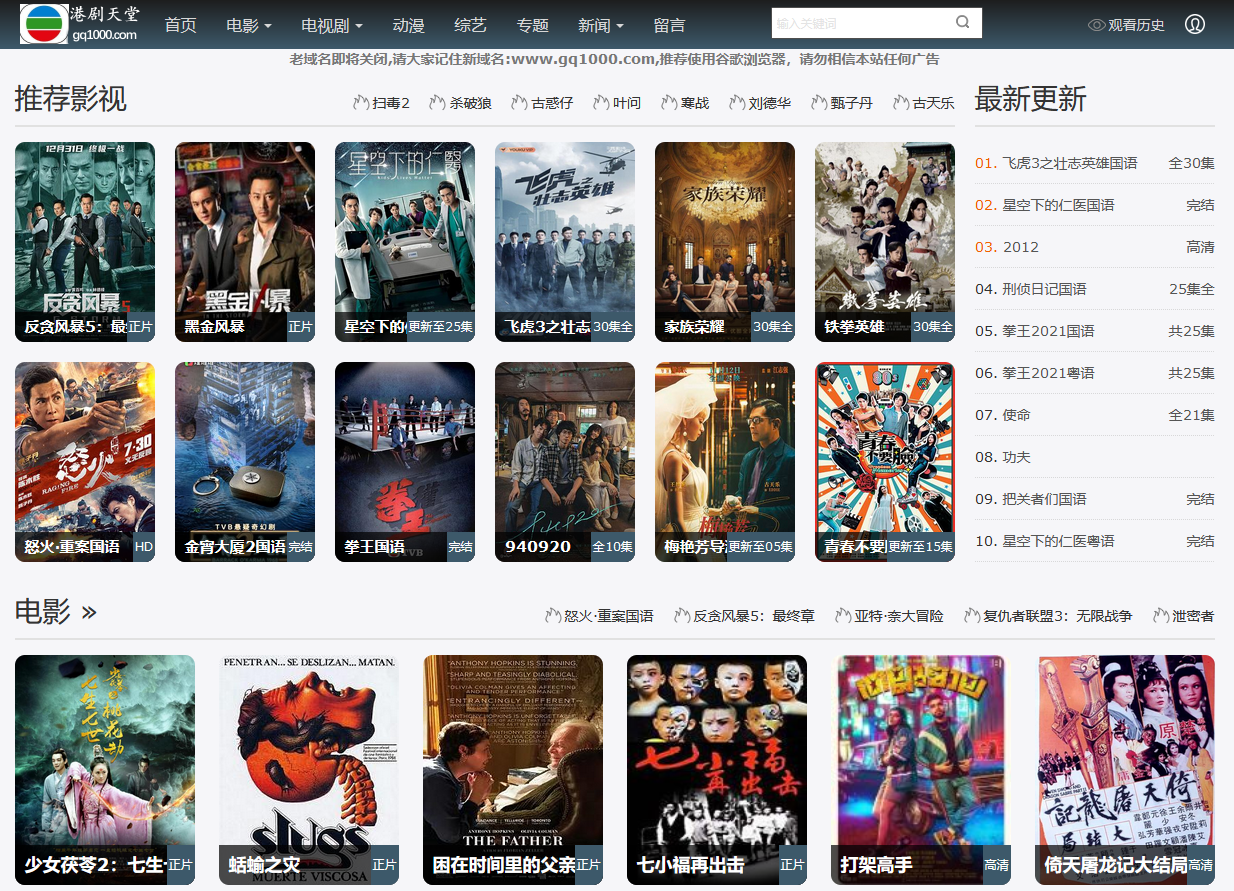
Task: Open 复仇者联盟3：无限战争 tag link
Action: (x=1058, y=616)
